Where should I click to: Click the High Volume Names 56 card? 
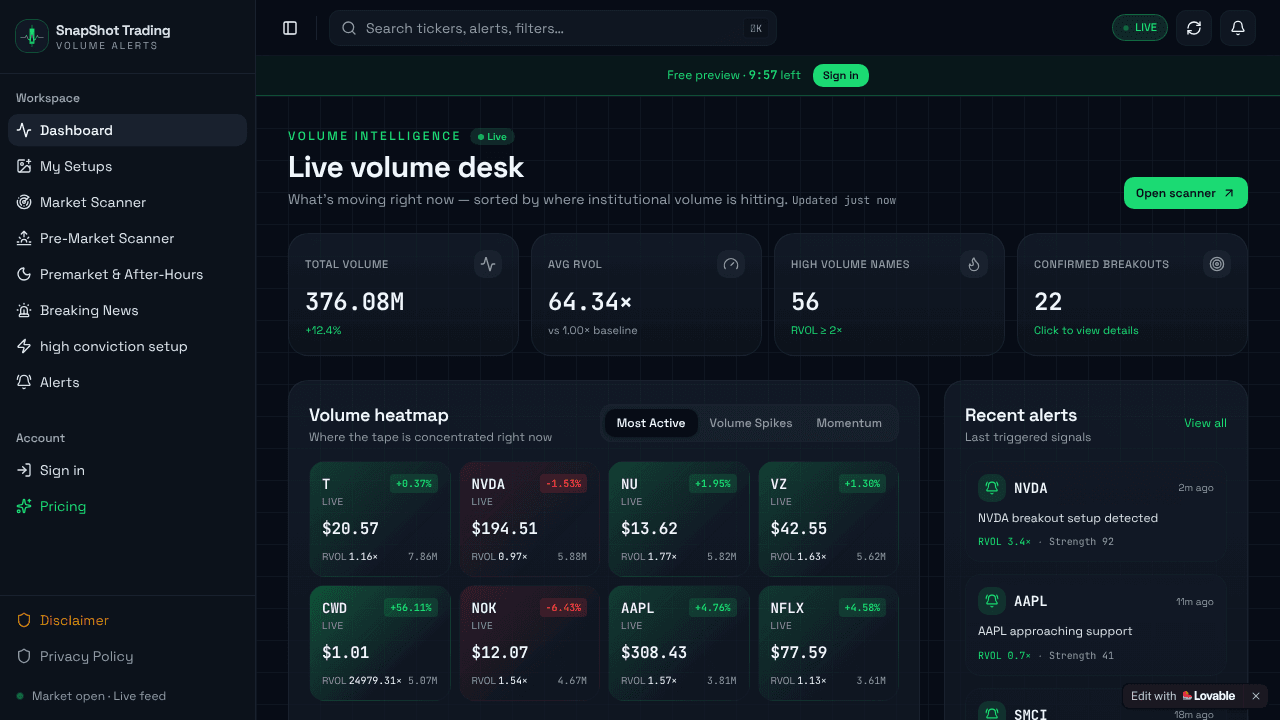[889, 295]
